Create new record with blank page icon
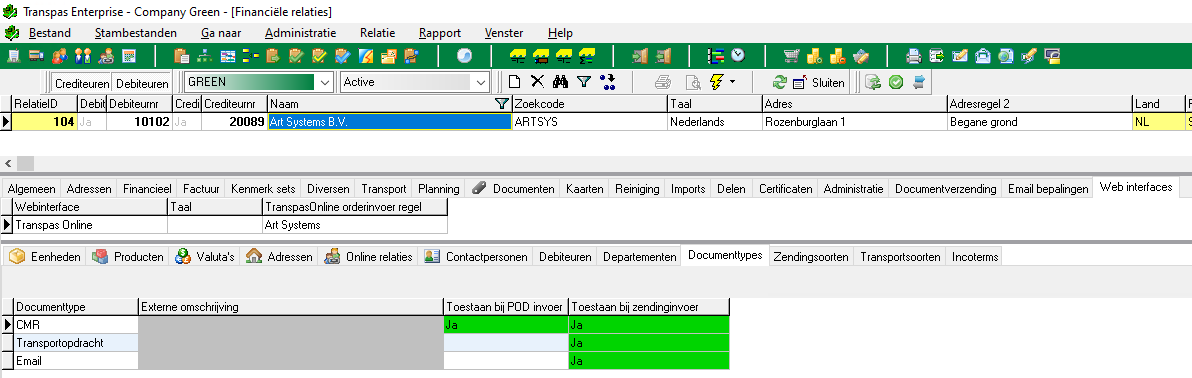 [x=515, y=82]
